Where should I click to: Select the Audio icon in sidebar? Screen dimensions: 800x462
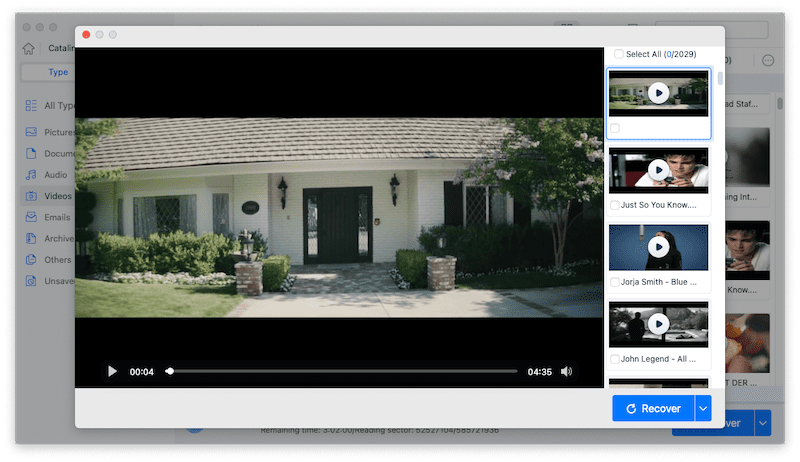31,175
